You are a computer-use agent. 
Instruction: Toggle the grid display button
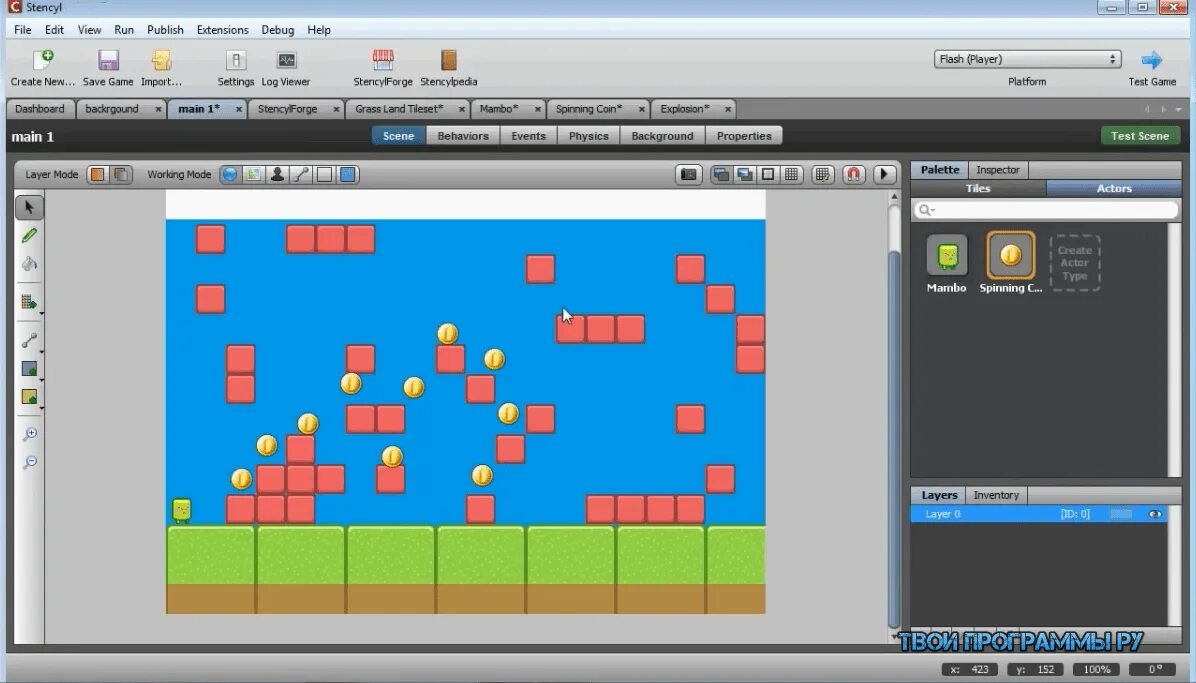coord(792,175)
